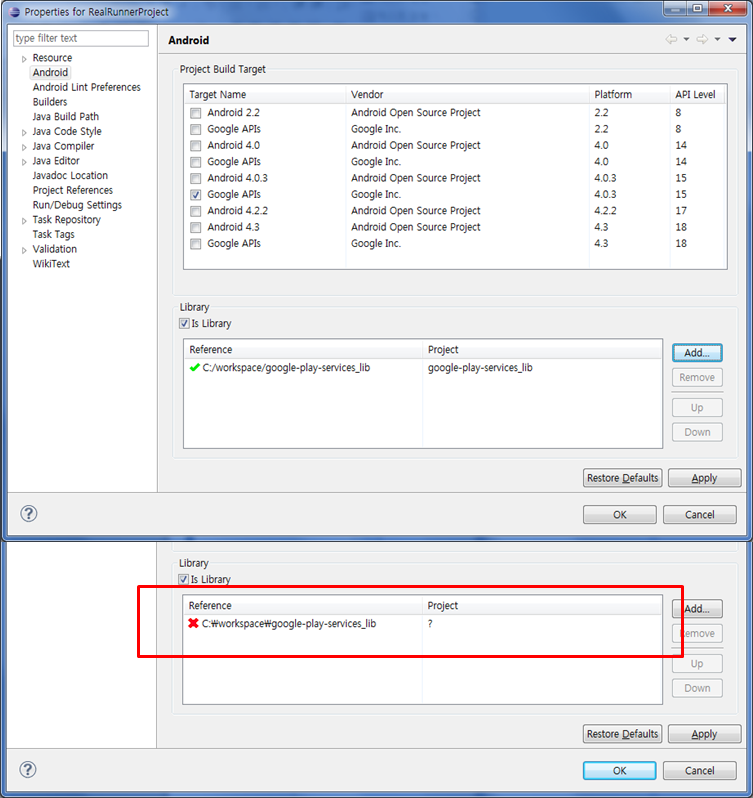Click highlighted OK in lower dialog

(620, 771)
